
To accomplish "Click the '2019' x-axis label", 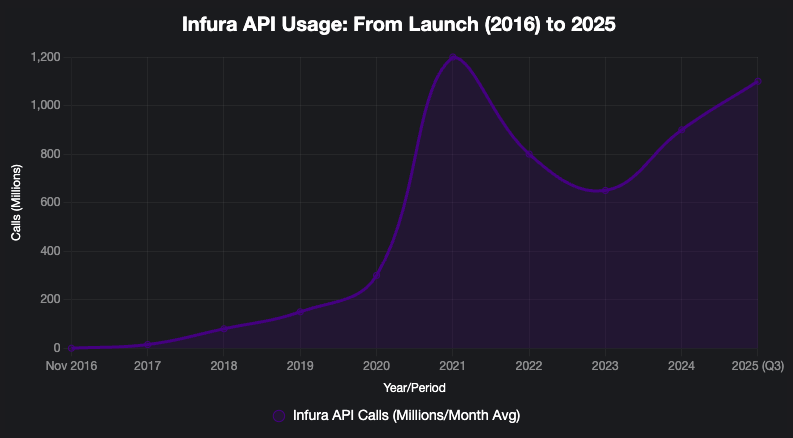I will (x=300, y=366).
